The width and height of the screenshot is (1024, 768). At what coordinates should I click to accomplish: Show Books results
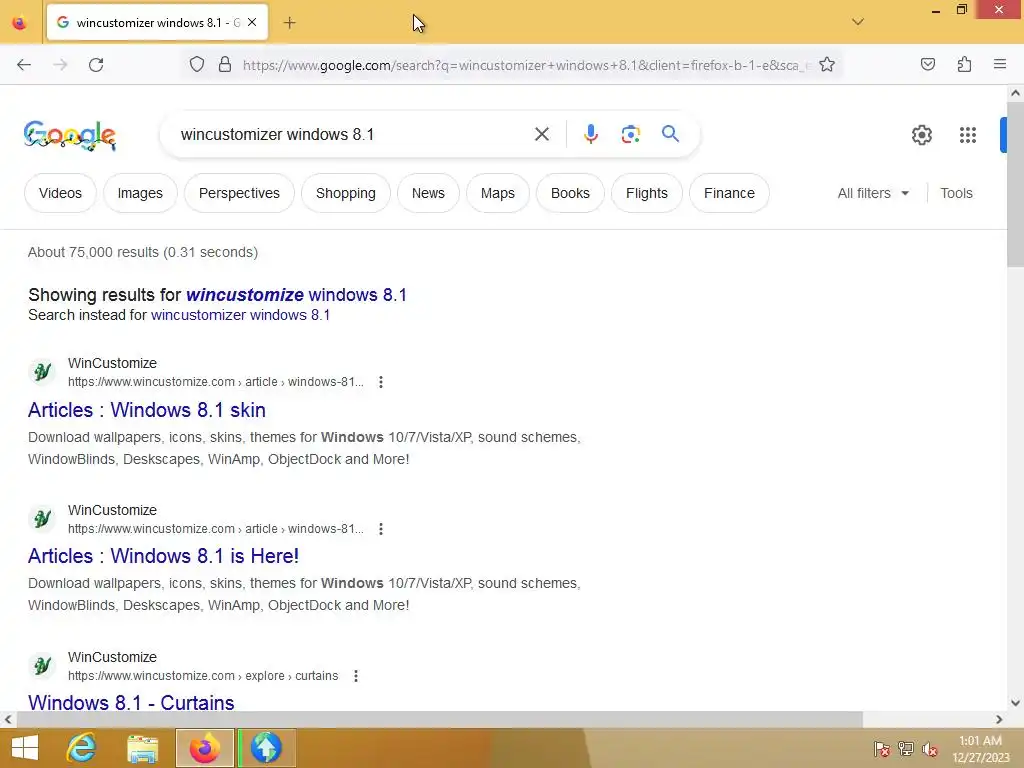[570, 193]
